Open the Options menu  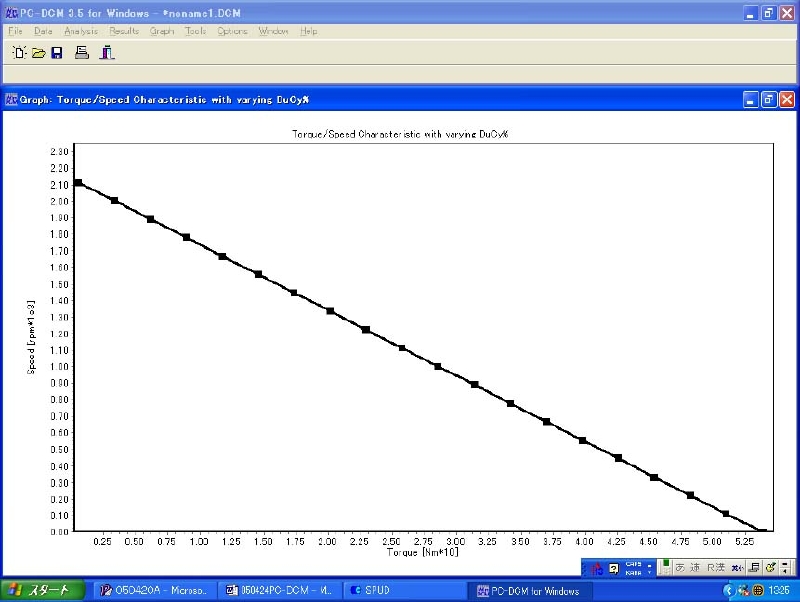point(232,31)
